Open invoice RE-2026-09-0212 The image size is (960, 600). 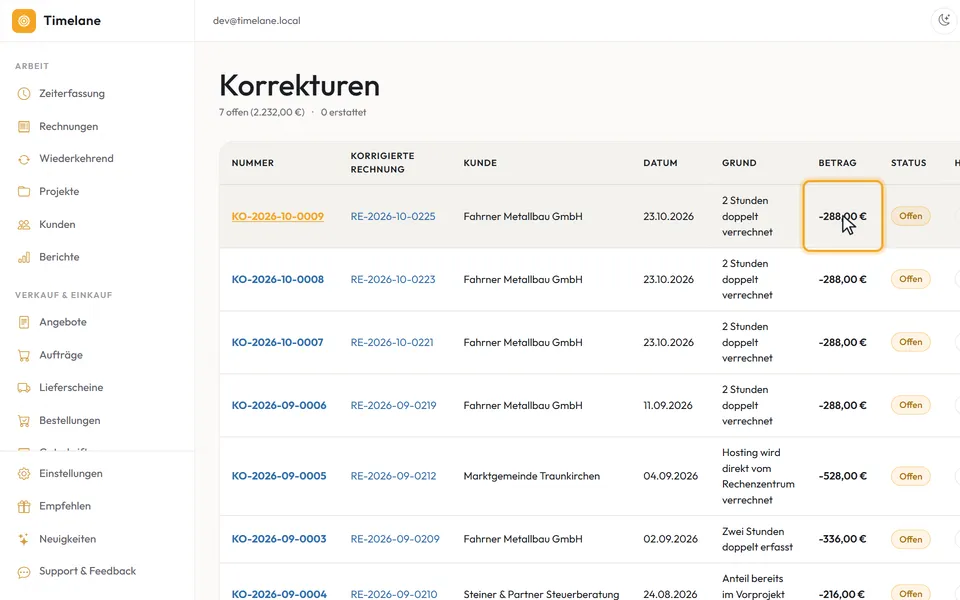393,476
